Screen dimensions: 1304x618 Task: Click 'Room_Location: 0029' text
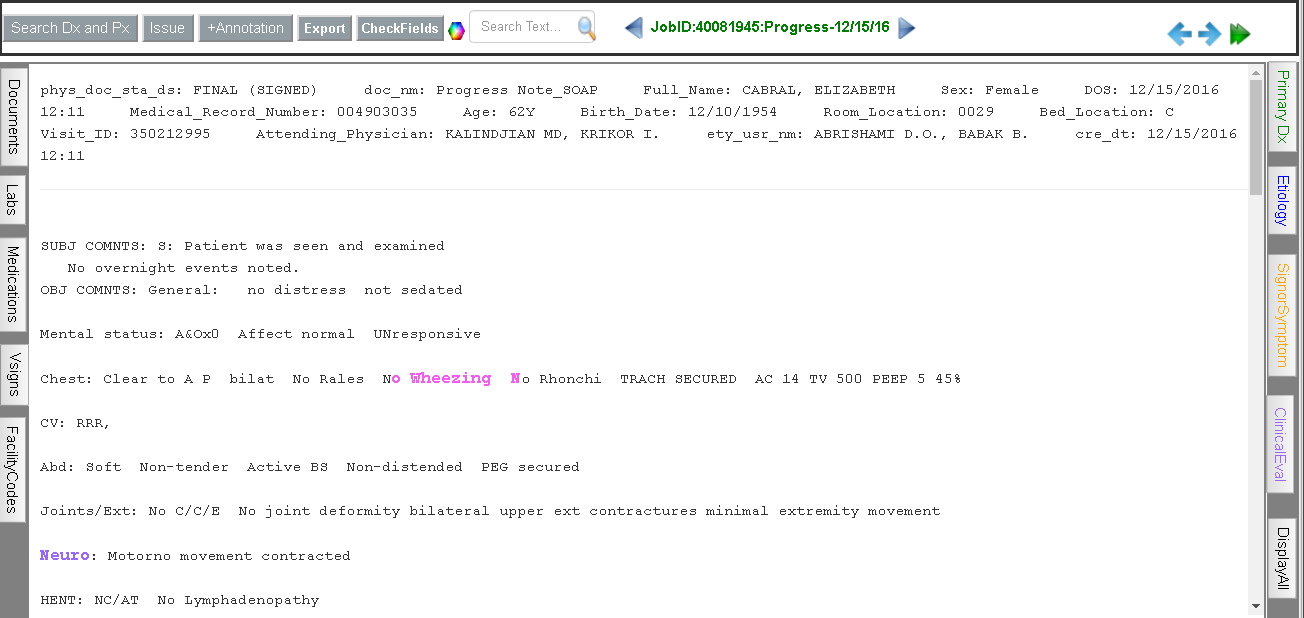click(909, 112)
